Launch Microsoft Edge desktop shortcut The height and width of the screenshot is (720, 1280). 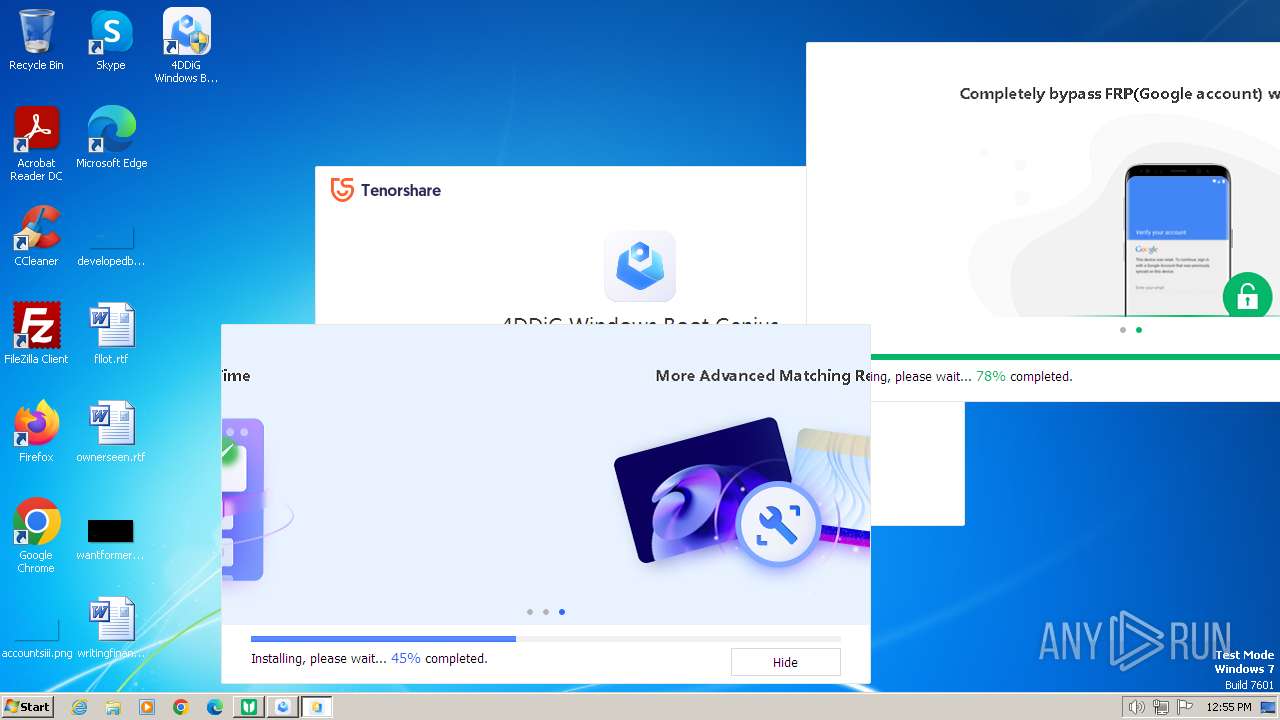point(111,138)
